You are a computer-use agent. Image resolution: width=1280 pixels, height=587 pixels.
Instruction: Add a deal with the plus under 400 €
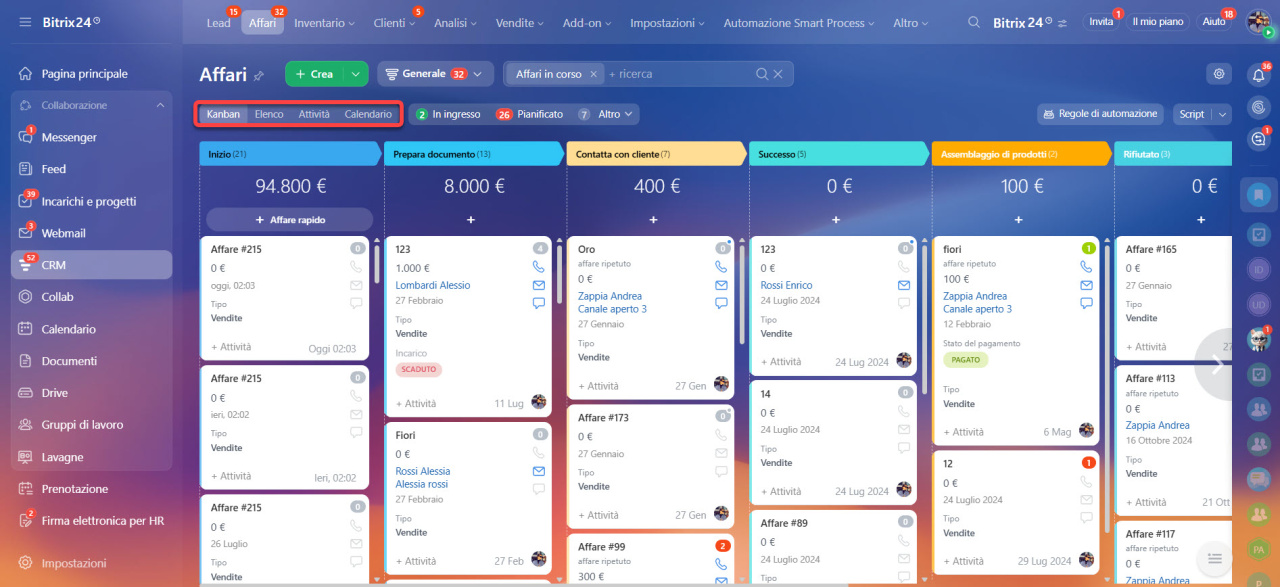pyautogui.click(x=653, y=219)
